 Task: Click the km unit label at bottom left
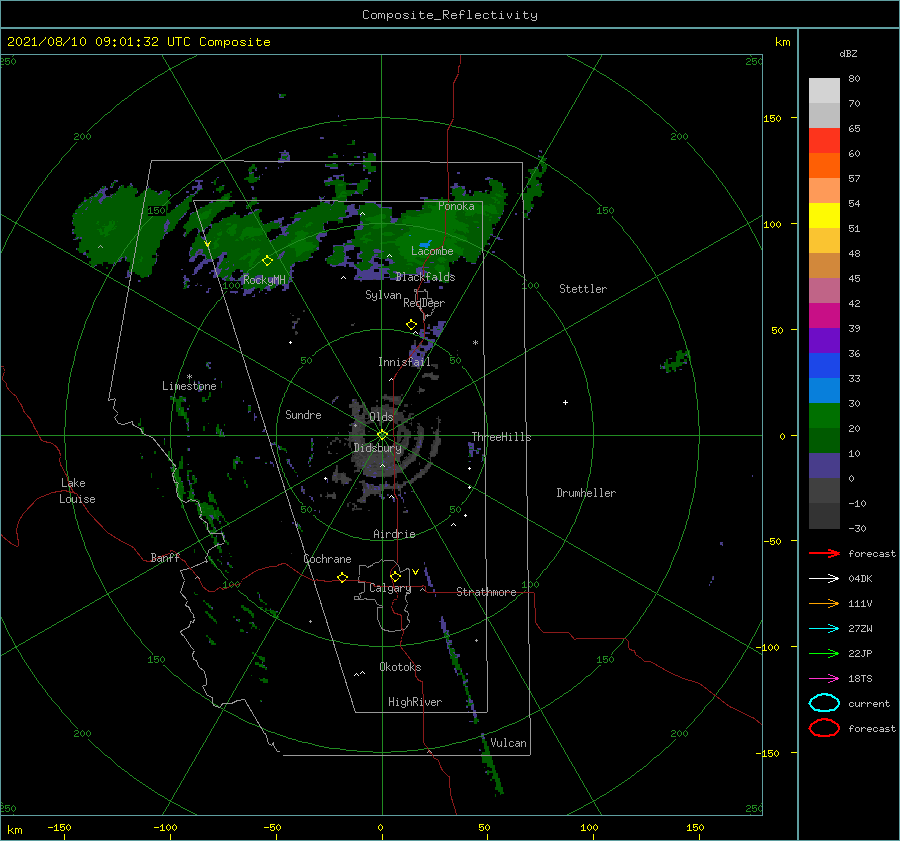tap(14, 830)
